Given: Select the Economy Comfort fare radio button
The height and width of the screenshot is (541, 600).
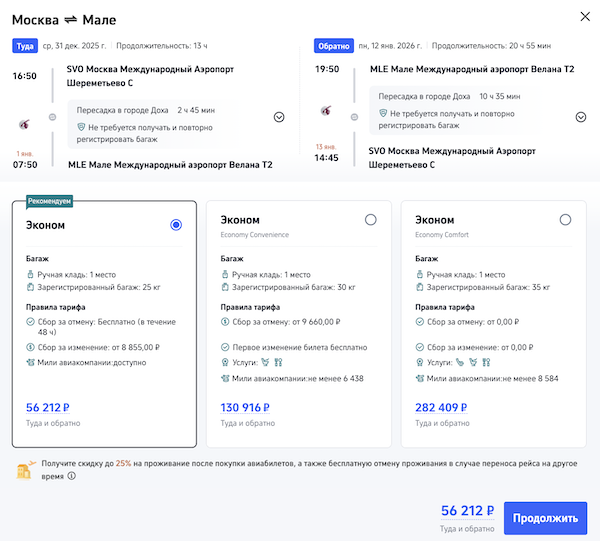Looking at the screenshot, I should (x=566, y=220).
